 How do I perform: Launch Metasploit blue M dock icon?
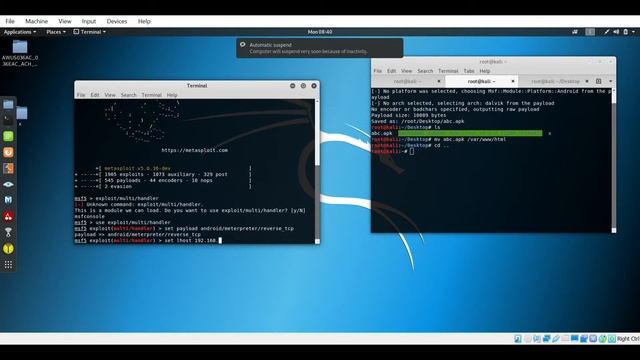pos(8,200)
